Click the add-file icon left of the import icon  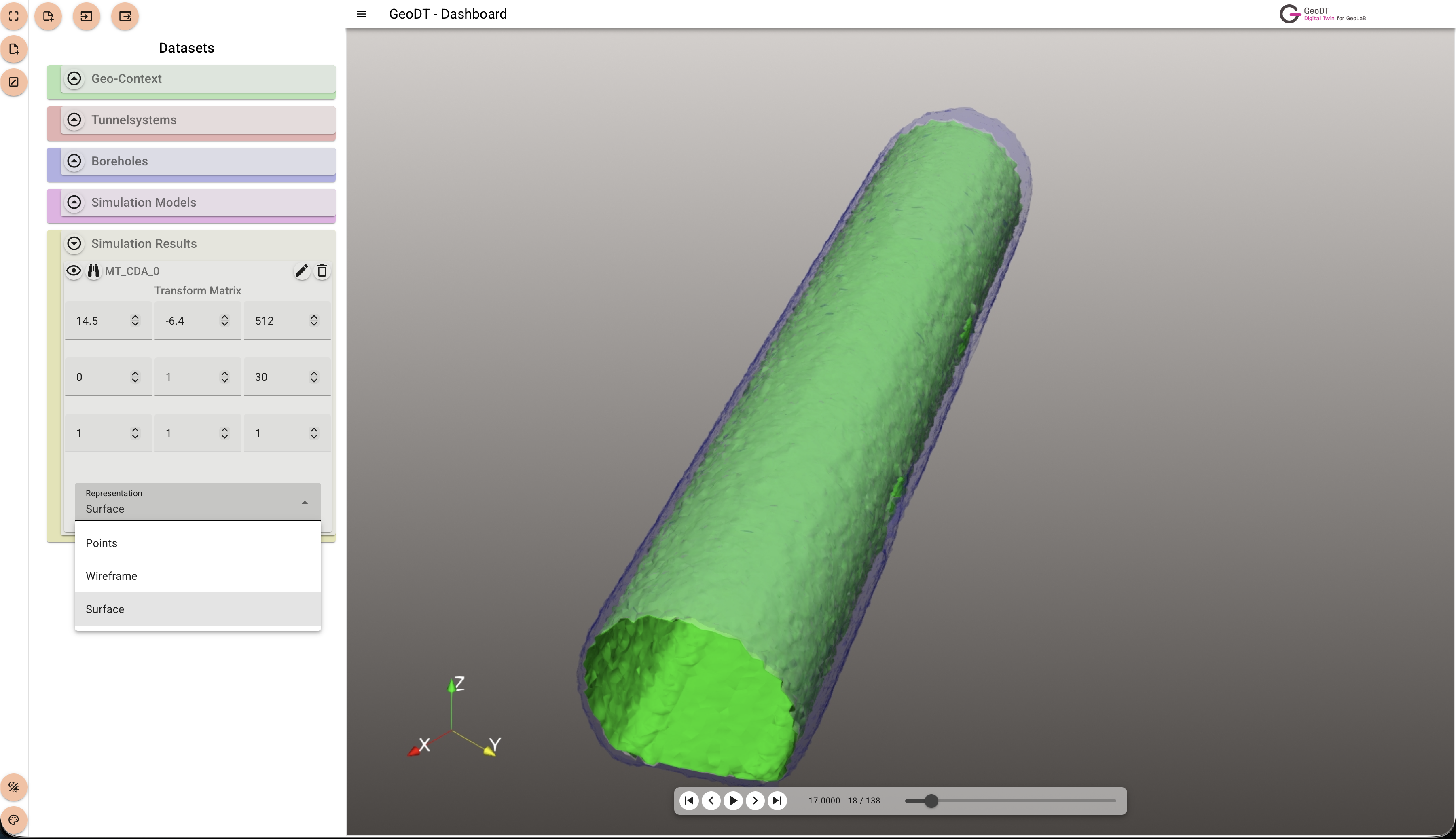pos(48,16)
